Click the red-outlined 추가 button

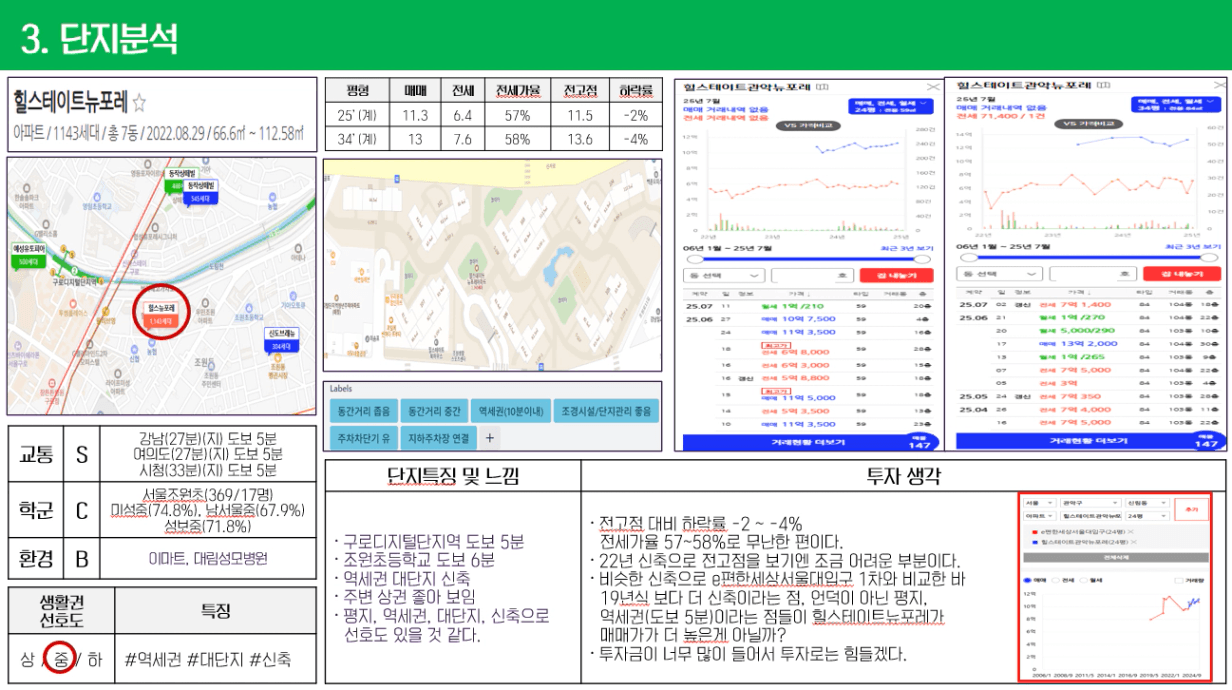[x=1192, y=510]
